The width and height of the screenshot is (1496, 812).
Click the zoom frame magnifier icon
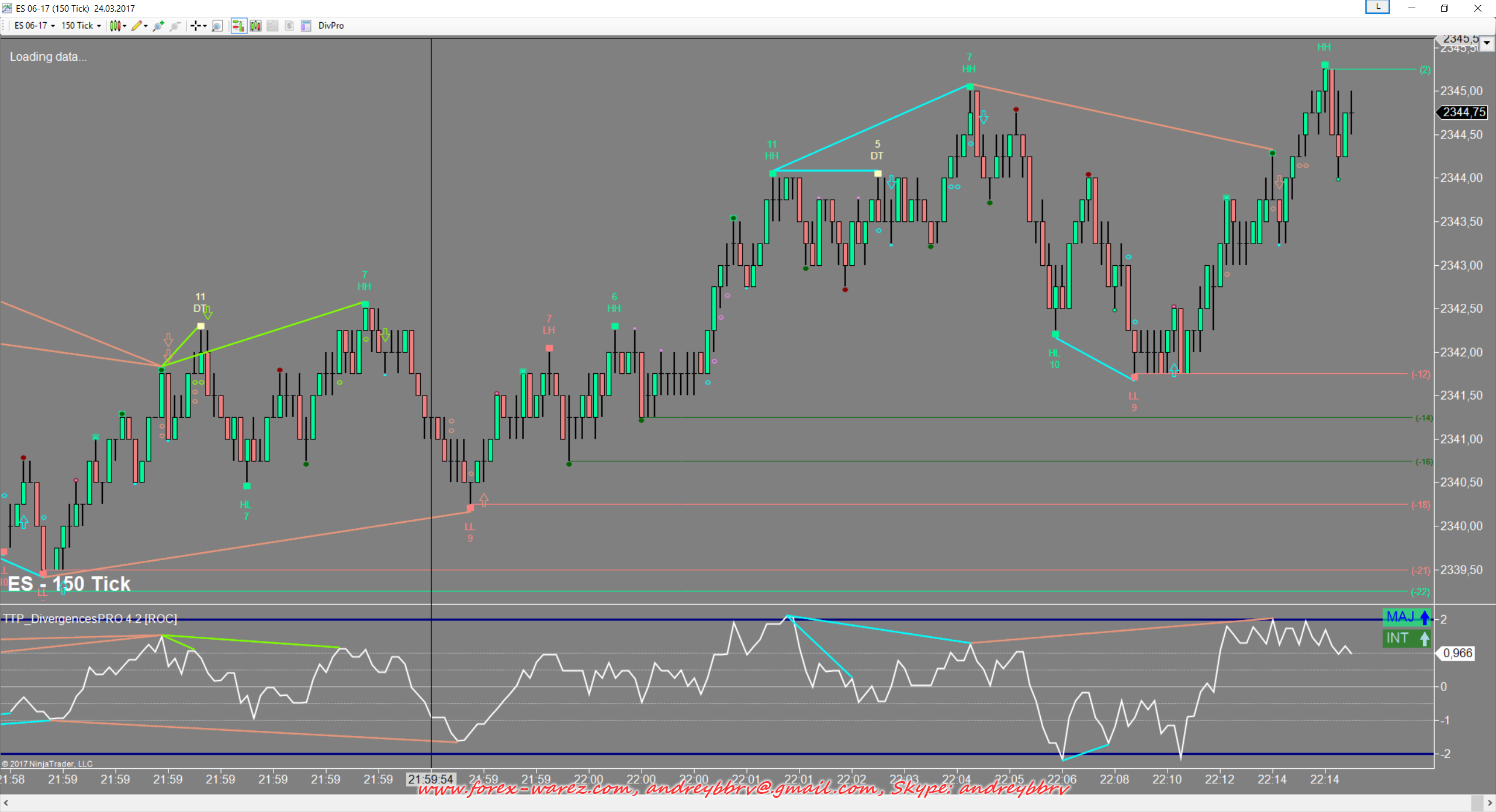[x=217, y=26]
